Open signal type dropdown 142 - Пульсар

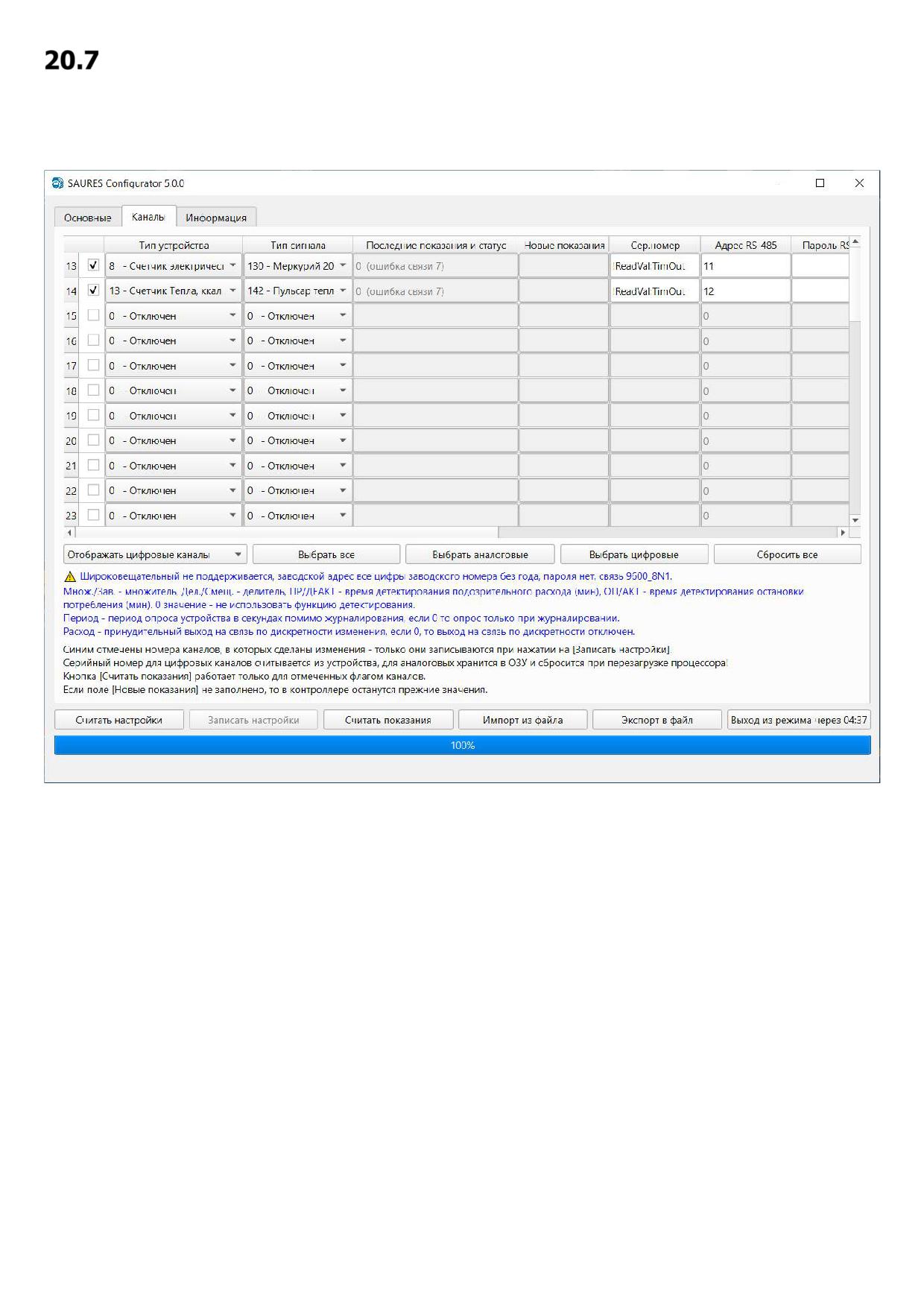(x=297, y=291)
